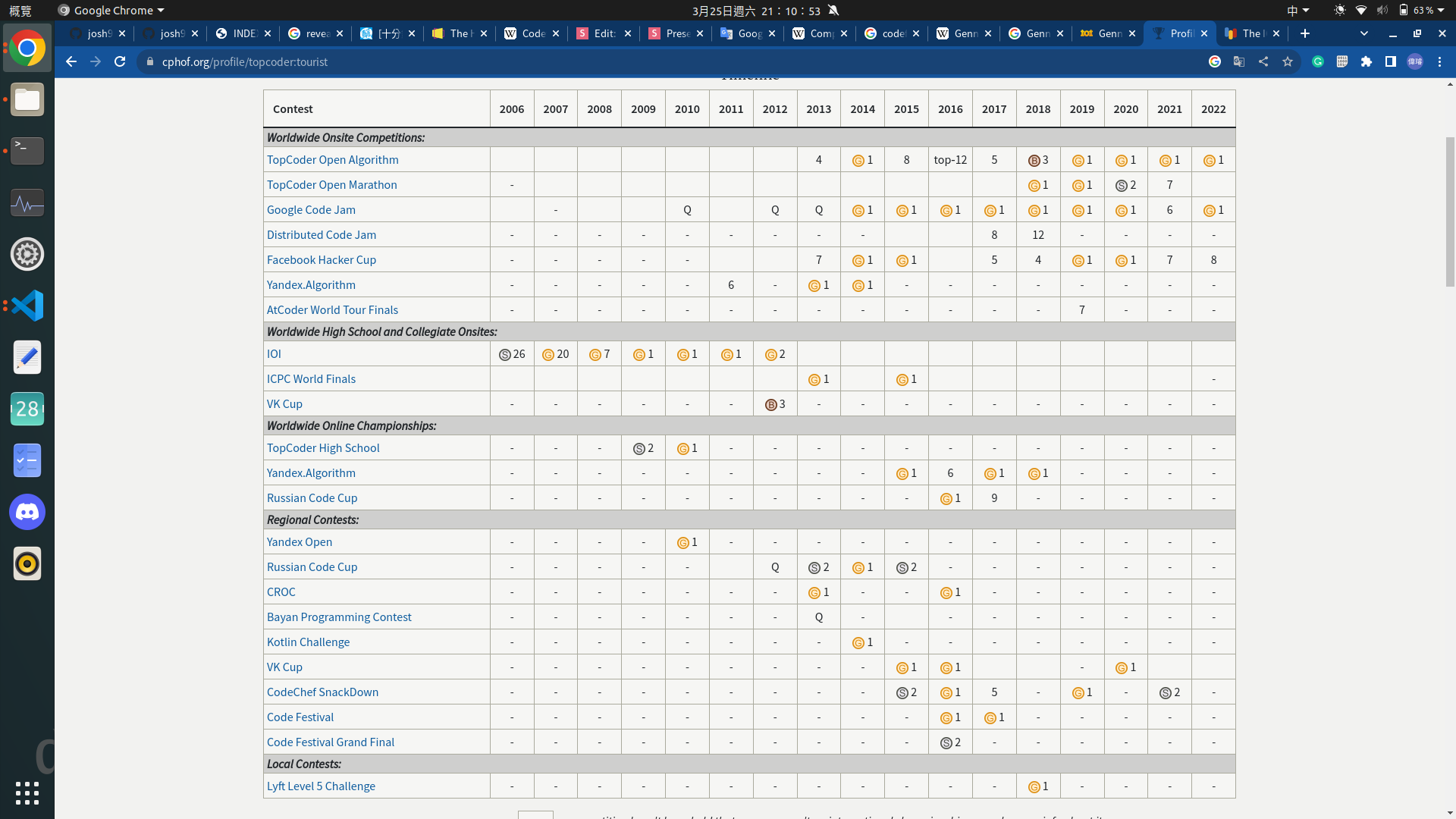Open the input method 中 dropdown

point(1298,10)
